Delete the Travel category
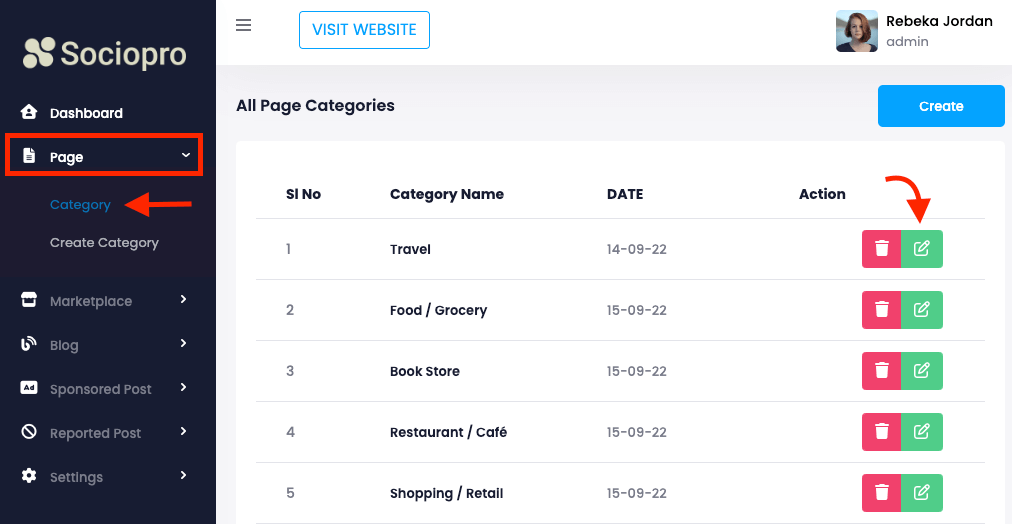The width and height of the screenshot is (1012, 524). point(881,249)
